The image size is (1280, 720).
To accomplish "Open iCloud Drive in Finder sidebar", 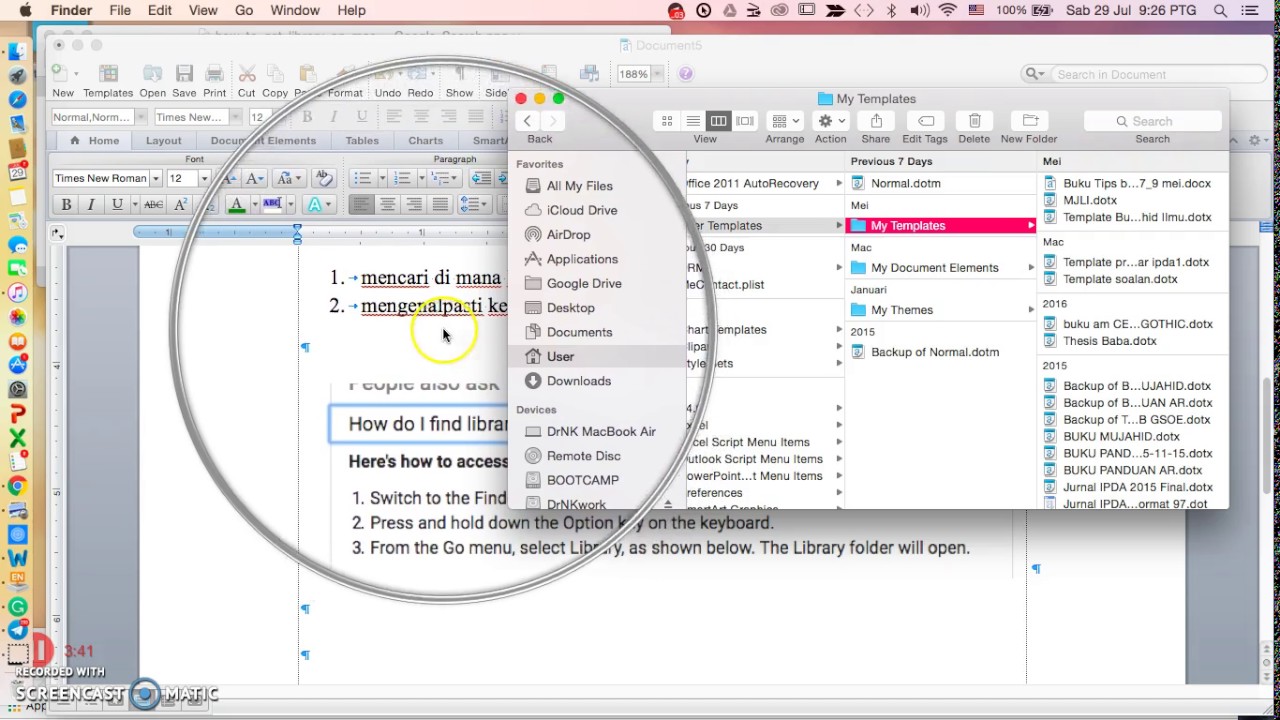I will click(x=582, y=210).
